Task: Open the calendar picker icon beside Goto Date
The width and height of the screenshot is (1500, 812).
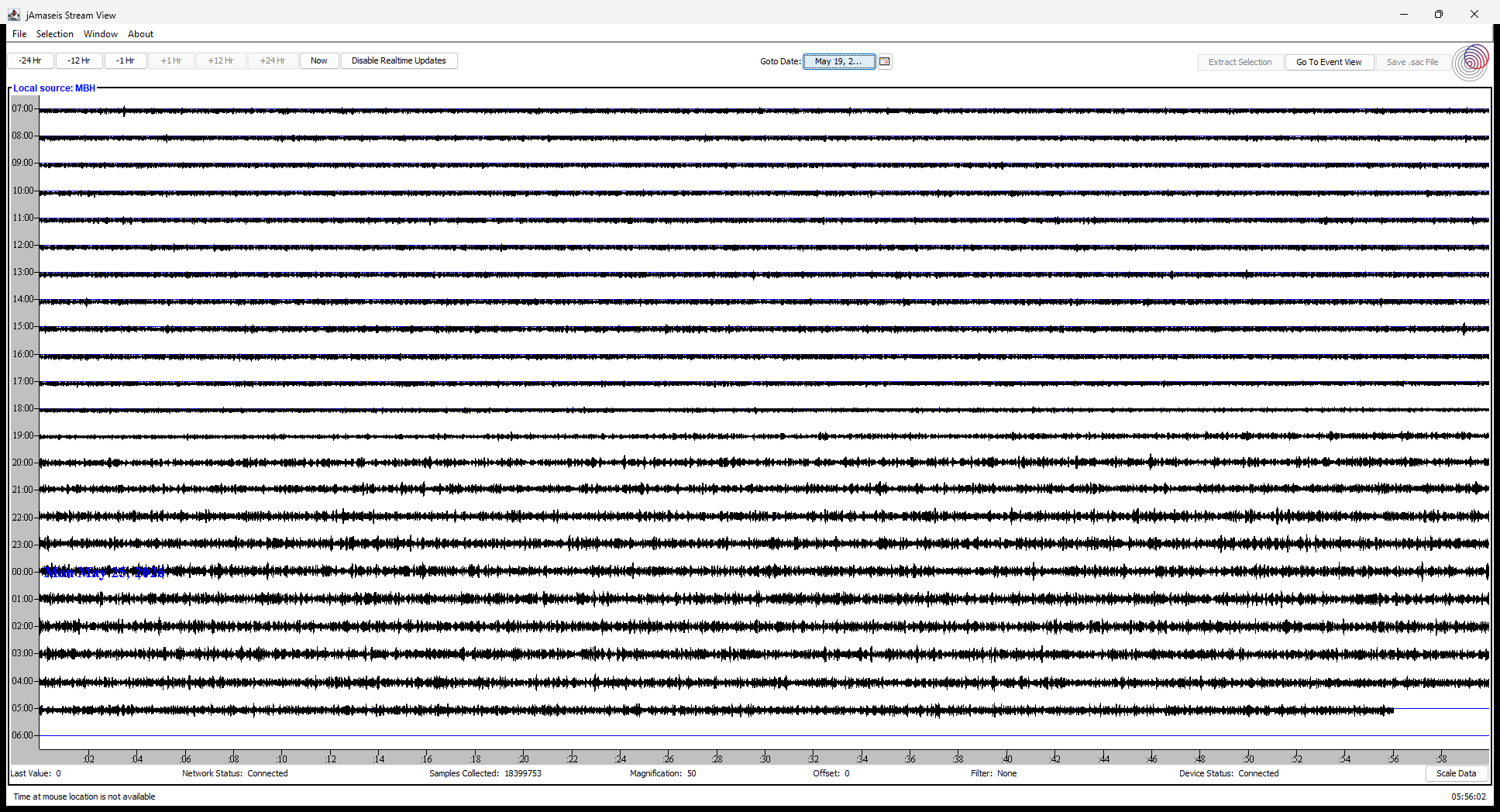Action: pos(884,61)
